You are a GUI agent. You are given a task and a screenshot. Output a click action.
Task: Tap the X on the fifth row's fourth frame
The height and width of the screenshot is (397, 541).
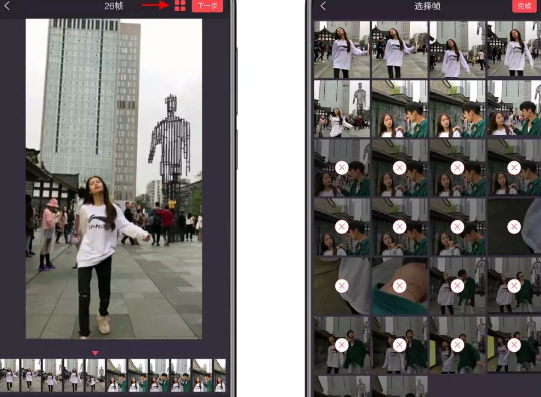point(514,286)
